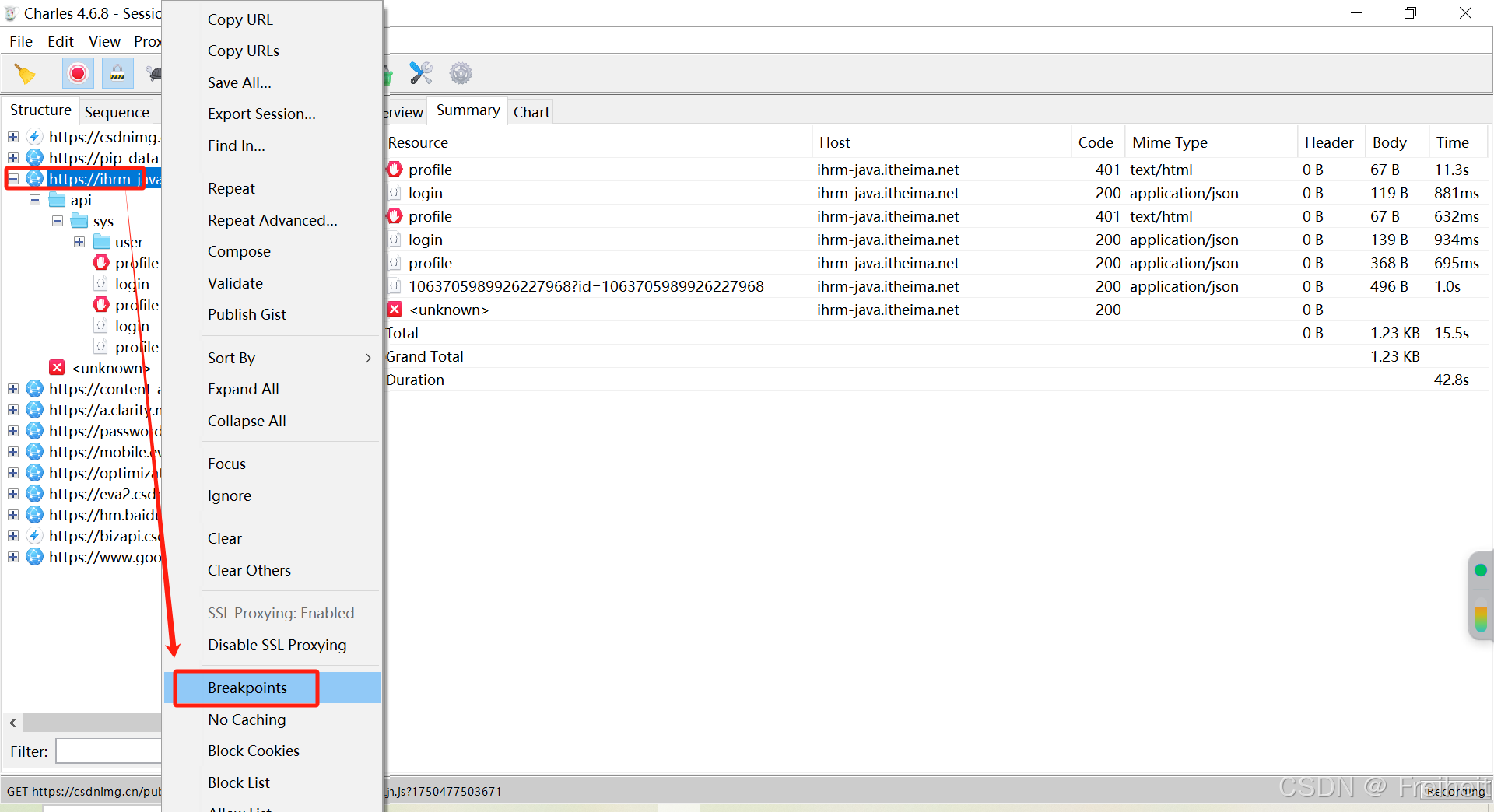Screen dimensions: 1494x812
Task: Open the File menu
Action: (21, 41)
